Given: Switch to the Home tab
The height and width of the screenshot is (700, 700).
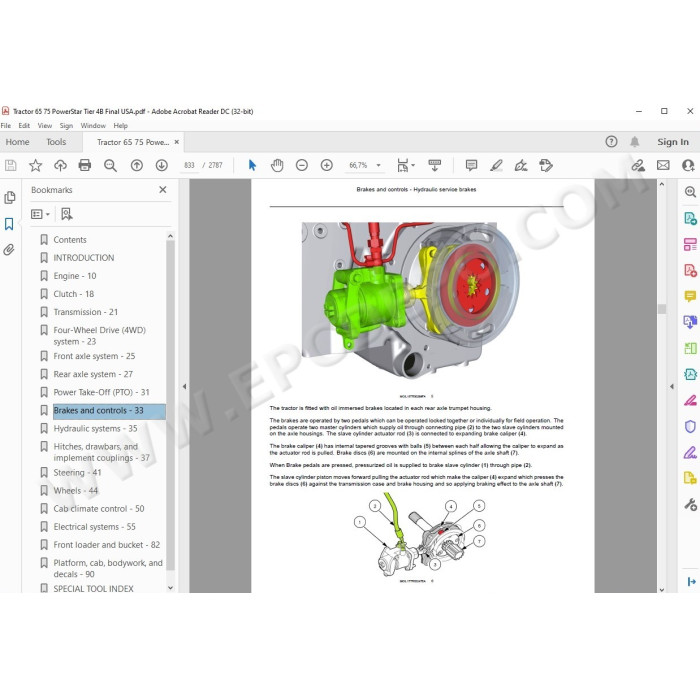Looking at the screenshot, I should 17,142.
